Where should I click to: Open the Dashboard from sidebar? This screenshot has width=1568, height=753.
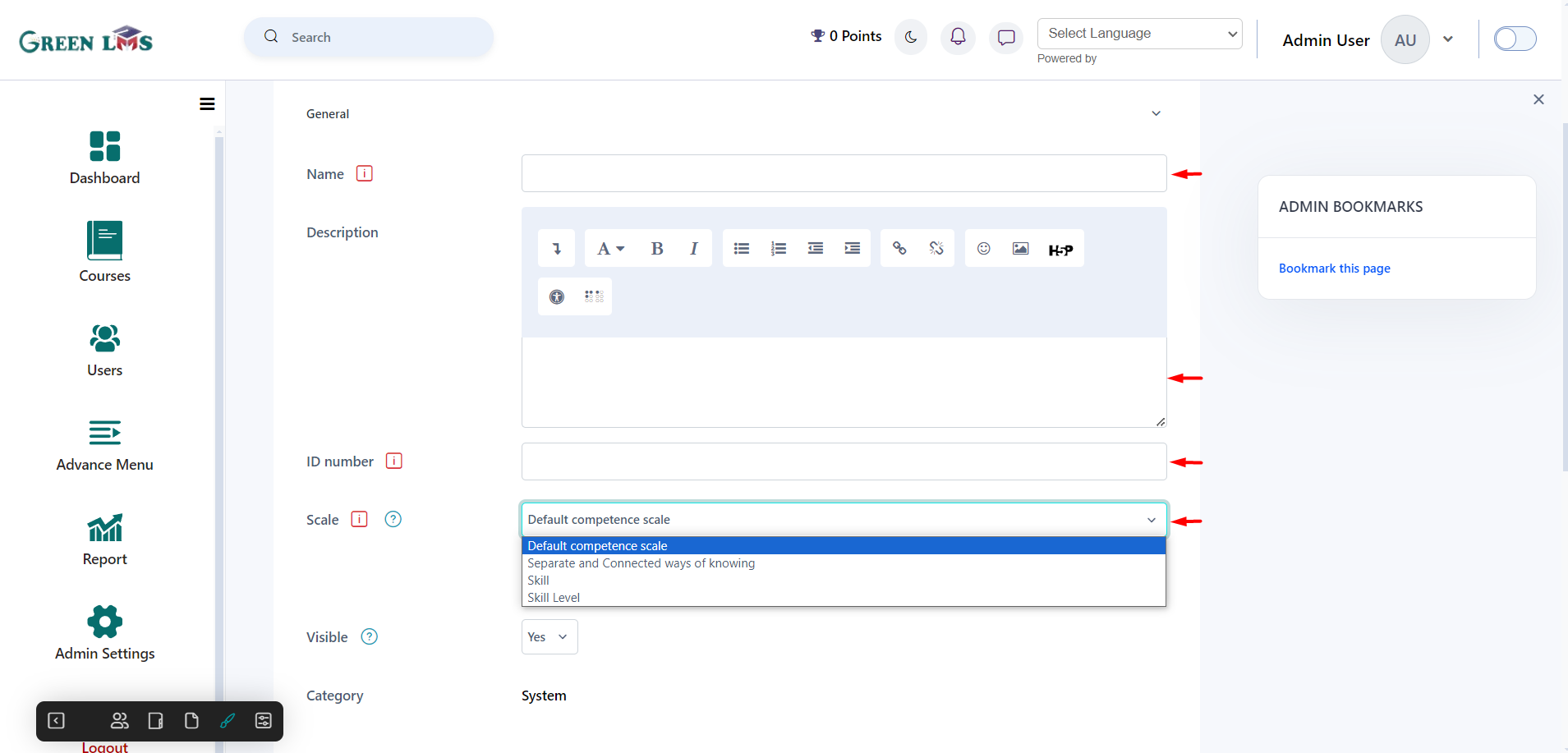104,158
